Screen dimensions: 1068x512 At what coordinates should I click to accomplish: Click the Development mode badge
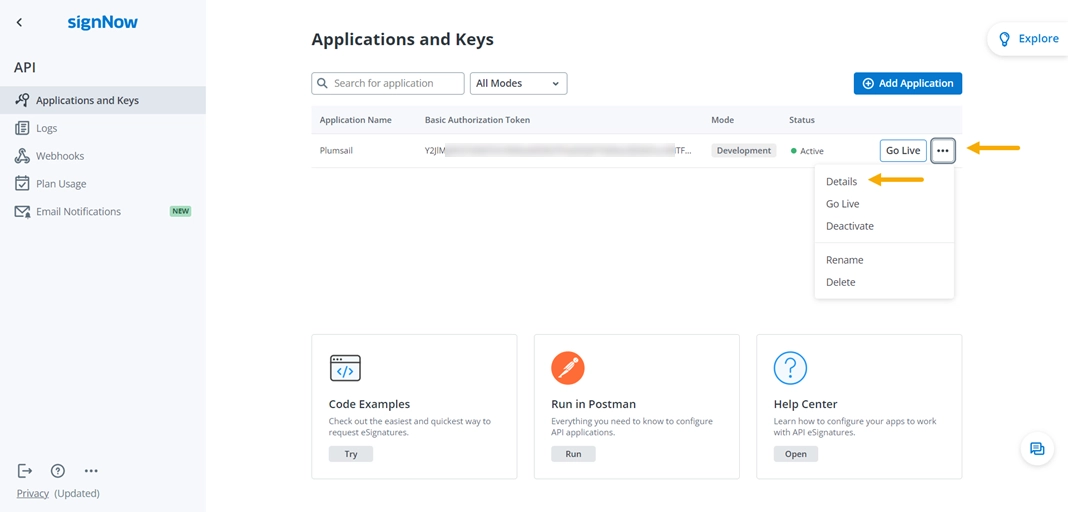744,150
